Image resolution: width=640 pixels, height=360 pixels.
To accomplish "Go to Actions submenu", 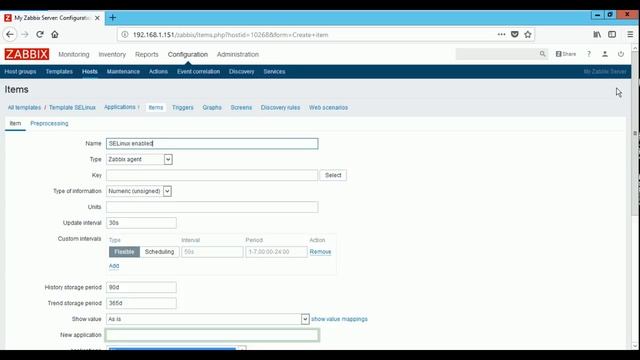I will tap(158, 71).
